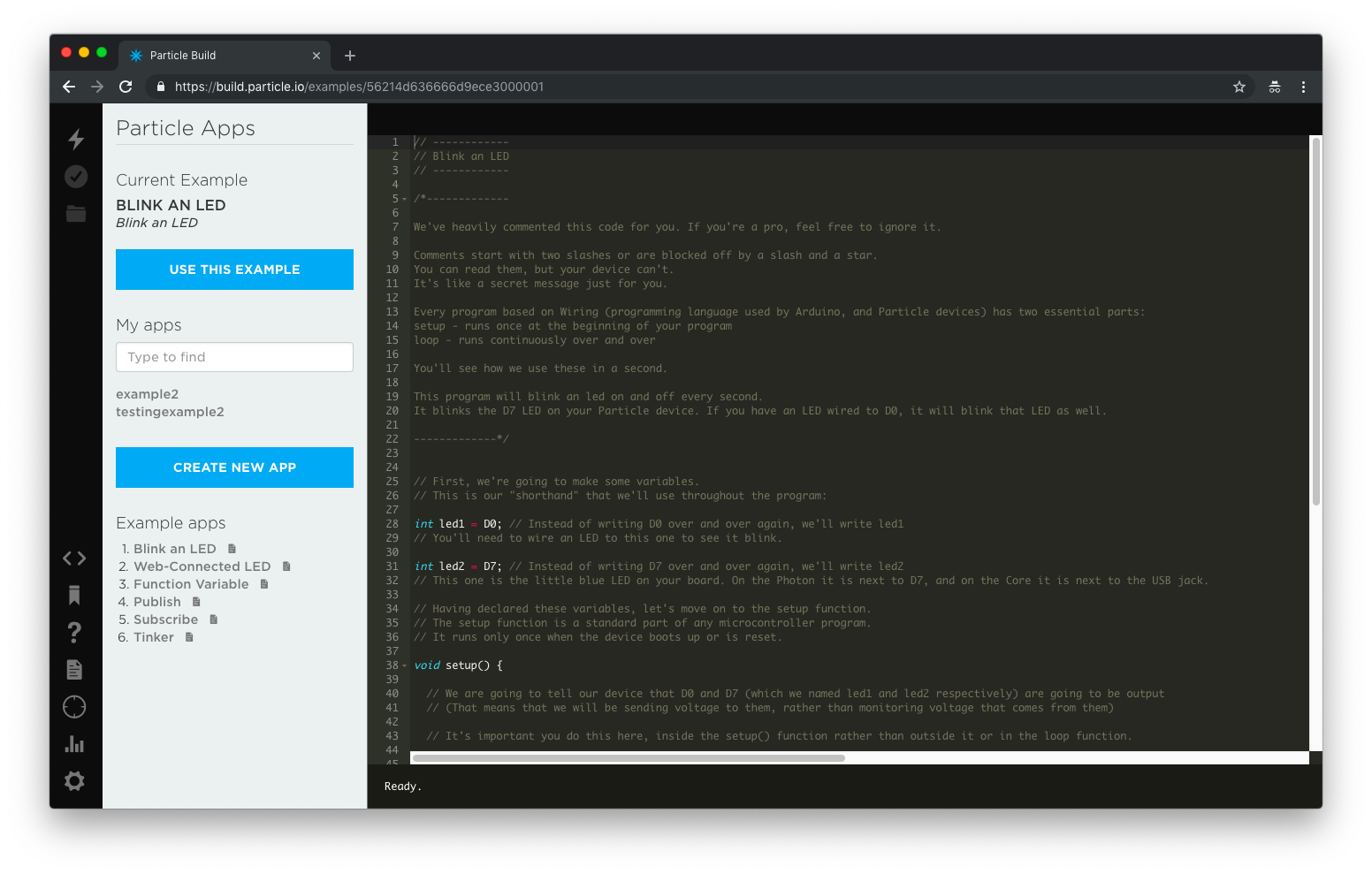Open the Web-Connected LED example
1372x874 pixels.
click(x=202, y=566)
